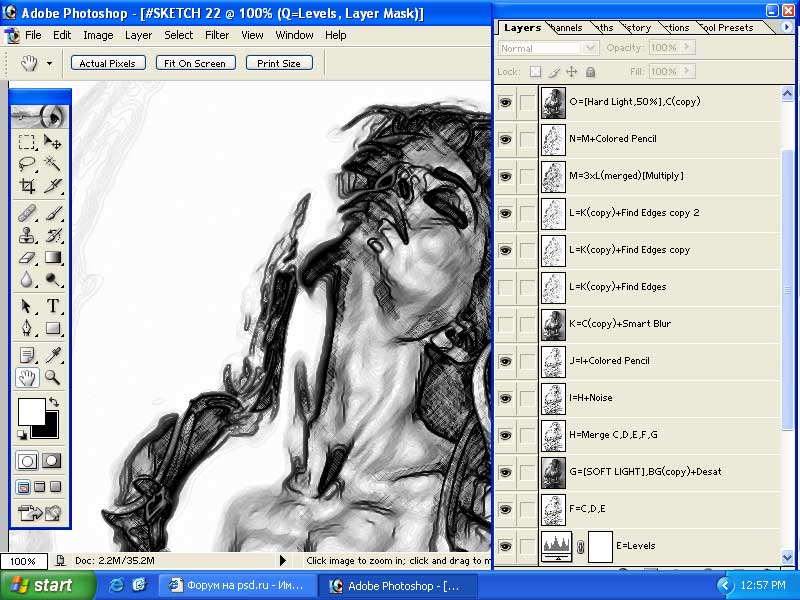Hide the M=3xL(merged)[Multiply] layer
This screenshot has height=600, width=800.
(x=505, y=177)
